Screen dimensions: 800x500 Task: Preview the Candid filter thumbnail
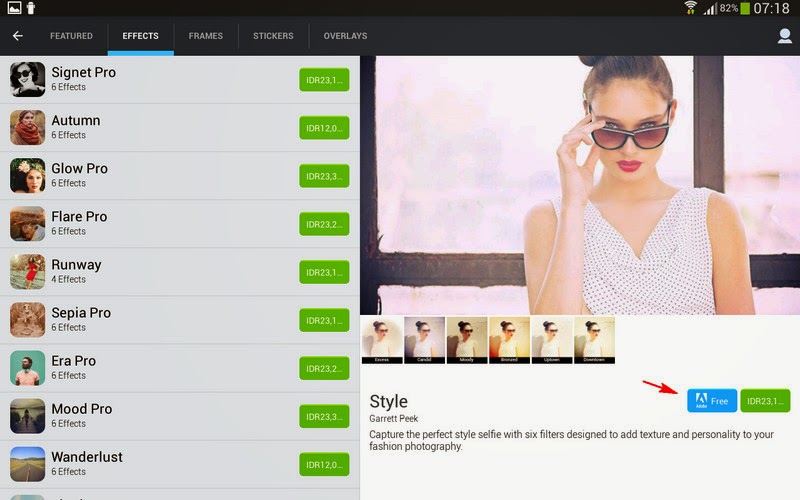tap(424, 340)
